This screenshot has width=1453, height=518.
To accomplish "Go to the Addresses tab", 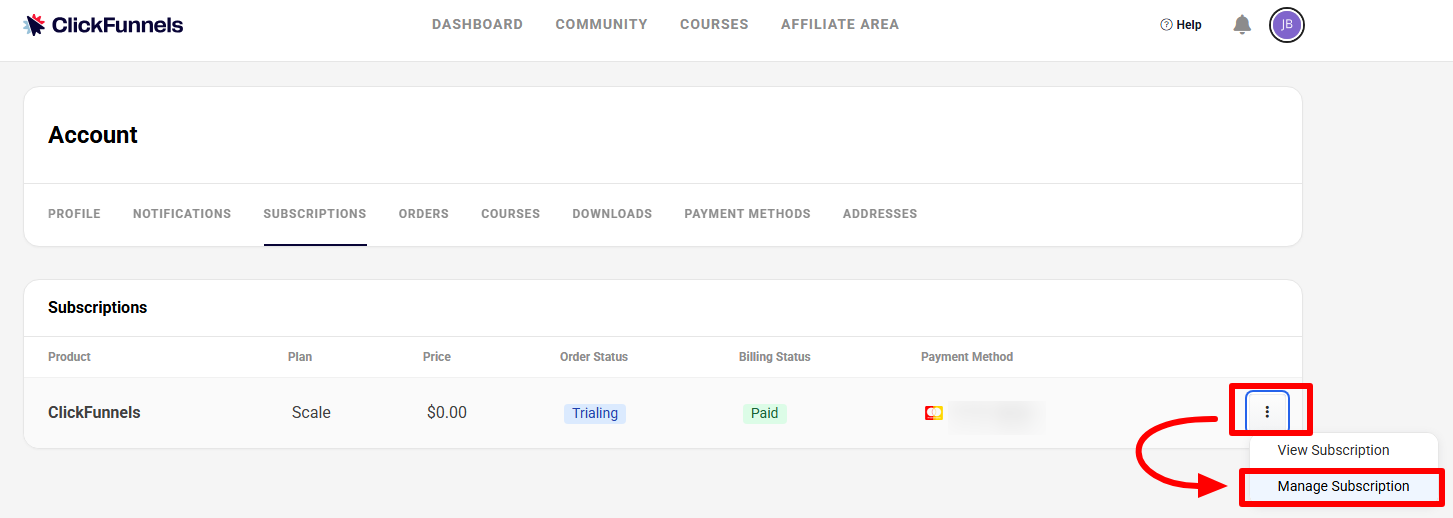I will click(879, 214).
